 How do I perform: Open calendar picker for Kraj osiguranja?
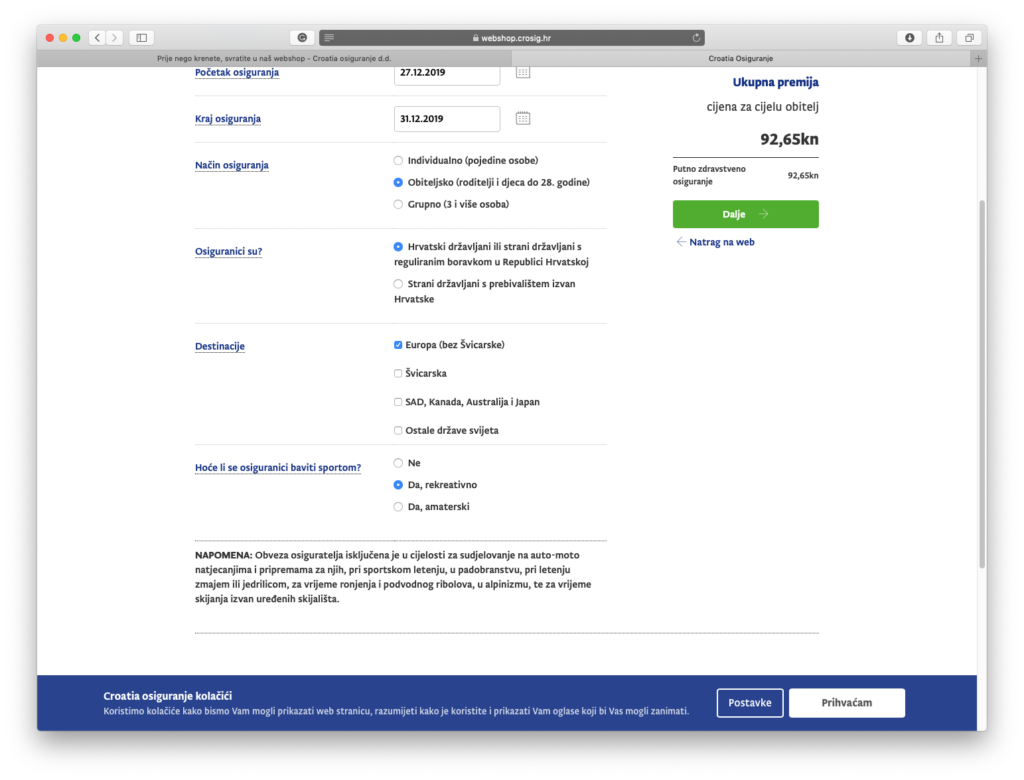[x=522, y=119]
